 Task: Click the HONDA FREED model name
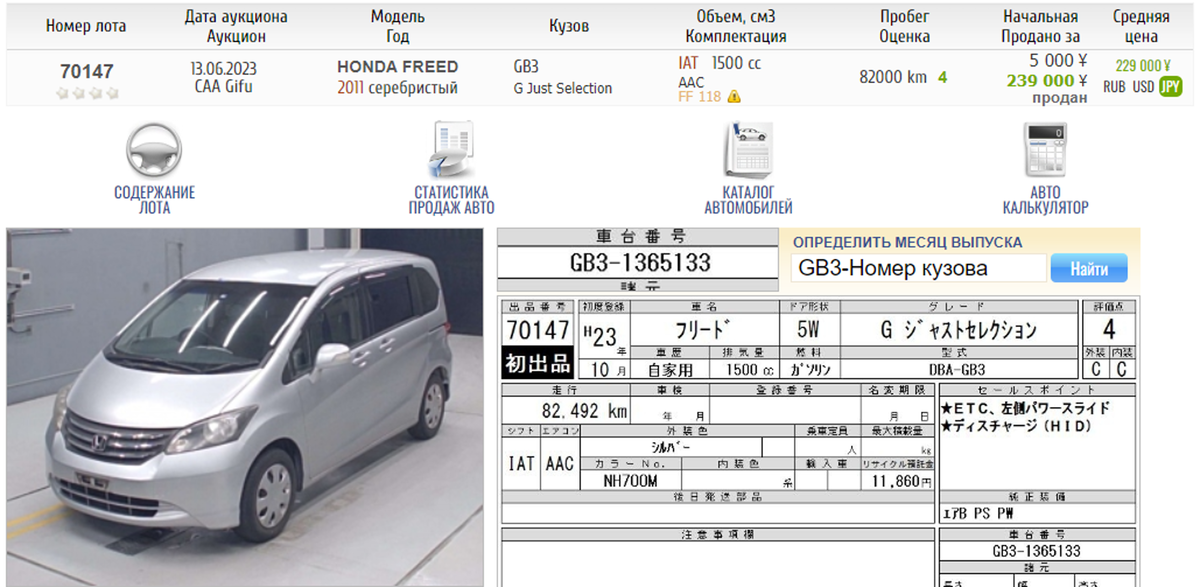coord(397,67)
